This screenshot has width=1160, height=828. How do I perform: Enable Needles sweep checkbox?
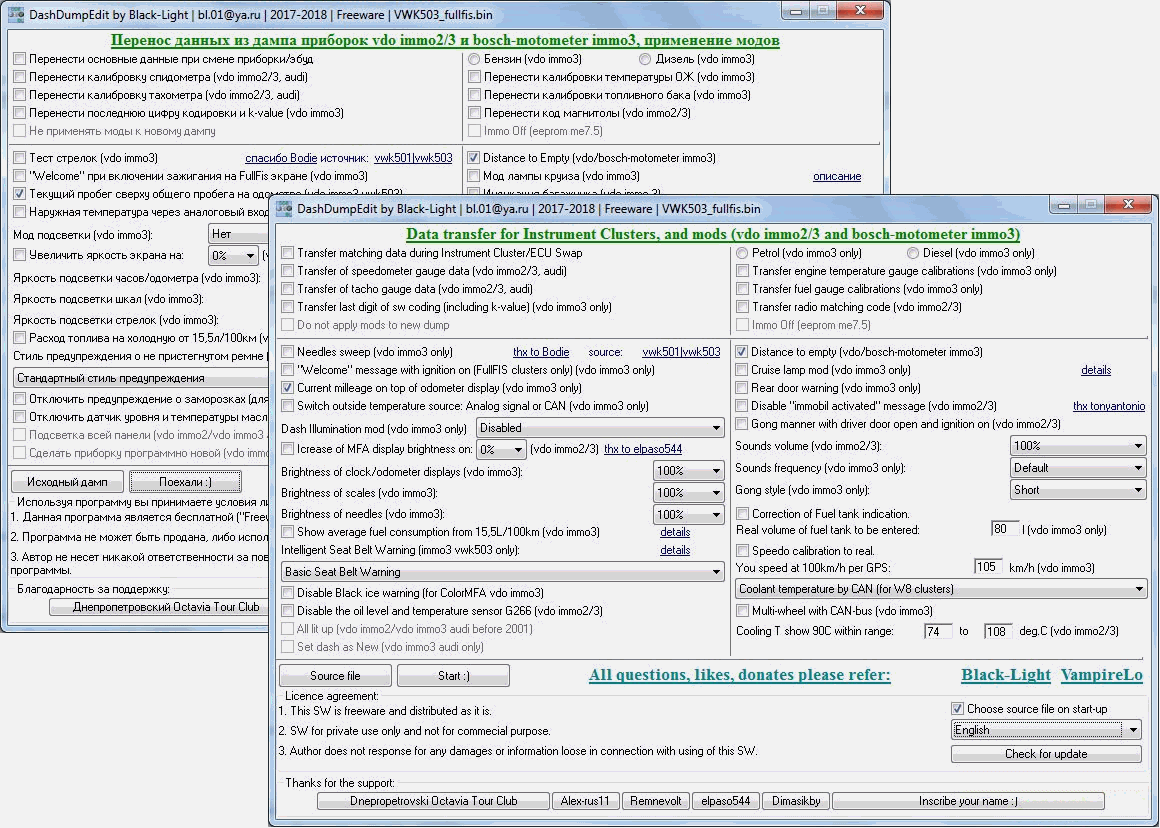coord(288,352)
